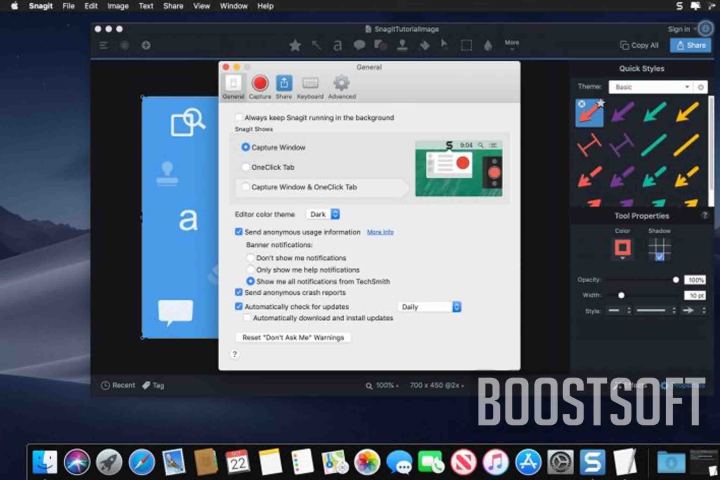720x480 pixels.
Task: Select the Selection marquee tool
Action: pos(466,45)
